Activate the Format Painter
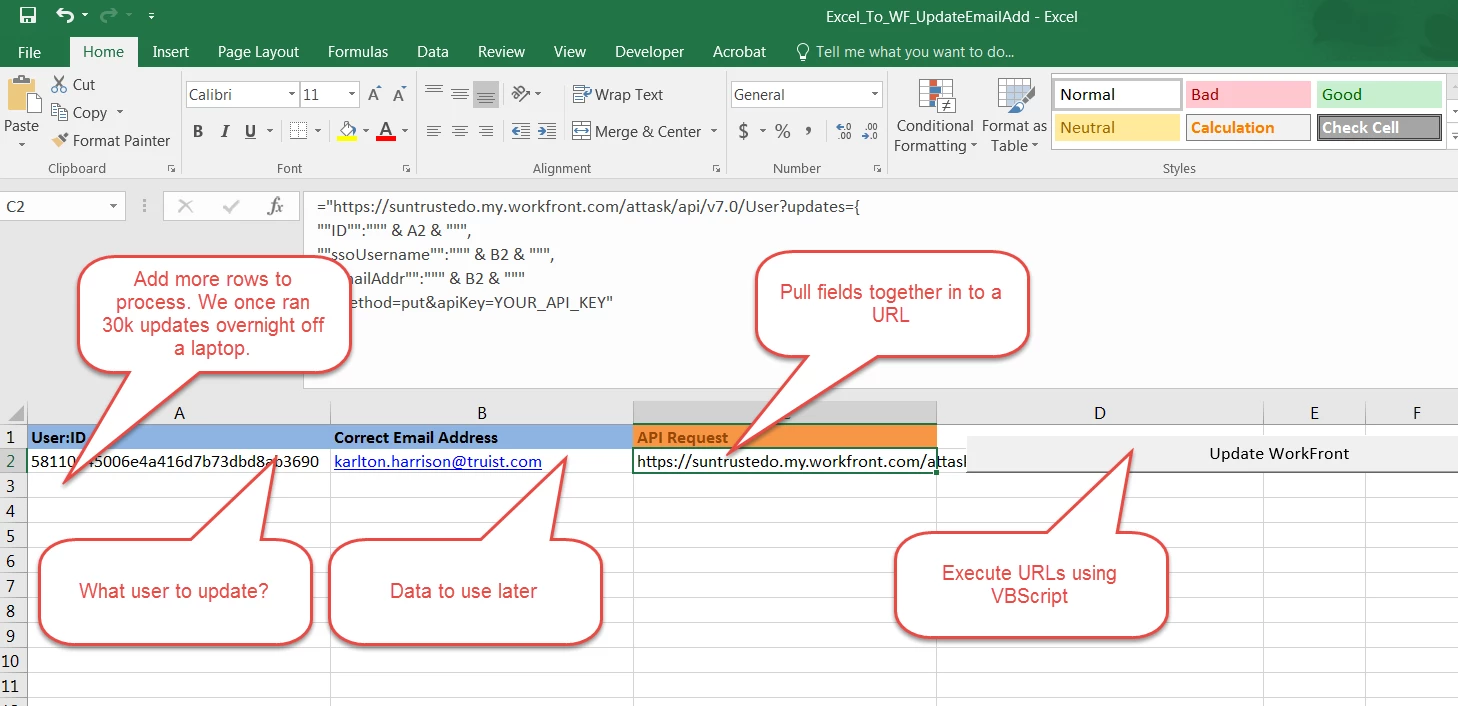The height and width of the screenshot is (706, 1458). (x=110, y=141)
